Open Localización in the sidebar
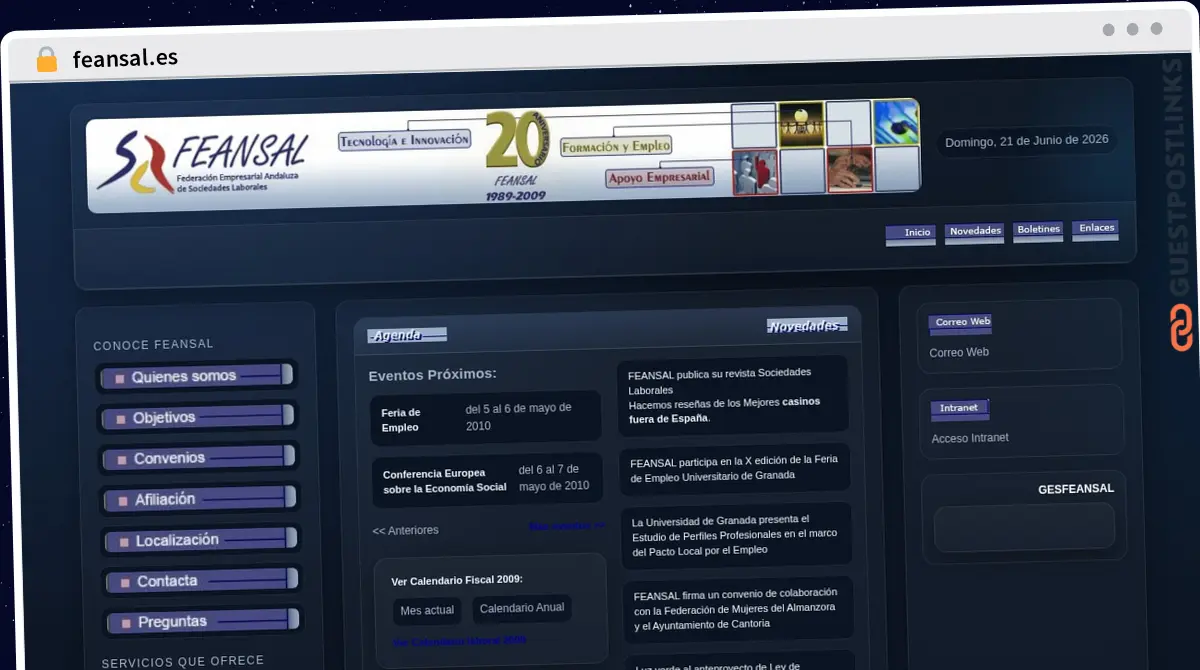1200x670 pixels. pos(201,540)
